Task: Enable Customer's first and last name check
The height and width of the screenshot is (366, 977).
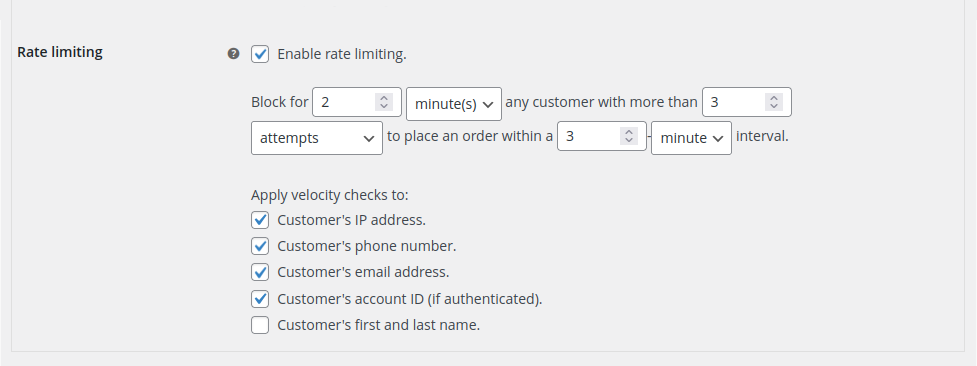Action: [x=260, y=325]
